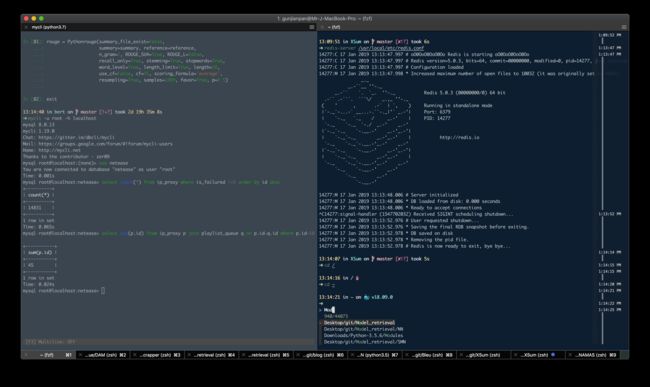Viewport: 650px width, 387px height.
Task: Select fzf result 'Downloads/Python-3.5.6/Modules'
Action: tap(364, 336)
